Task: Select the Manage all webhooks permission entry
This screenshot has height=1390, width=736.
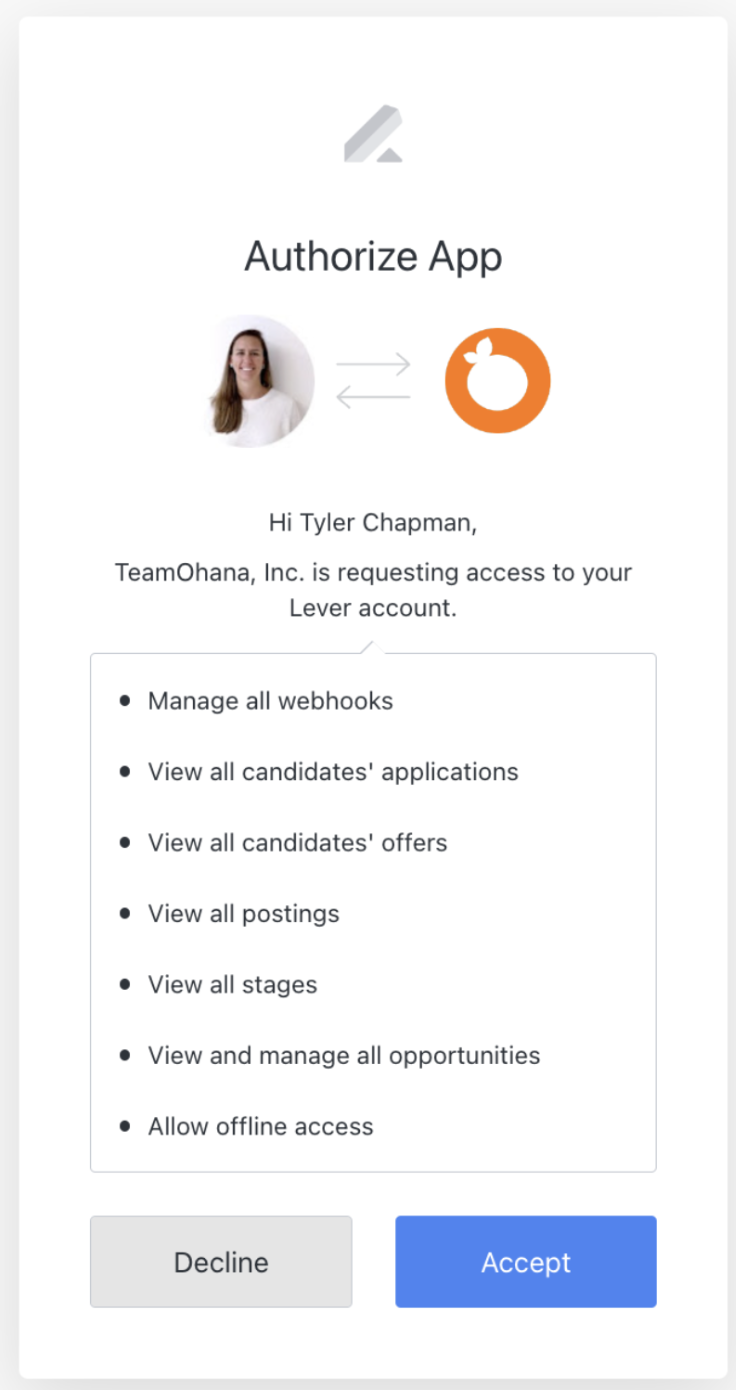Action: [x=270, y=701]
